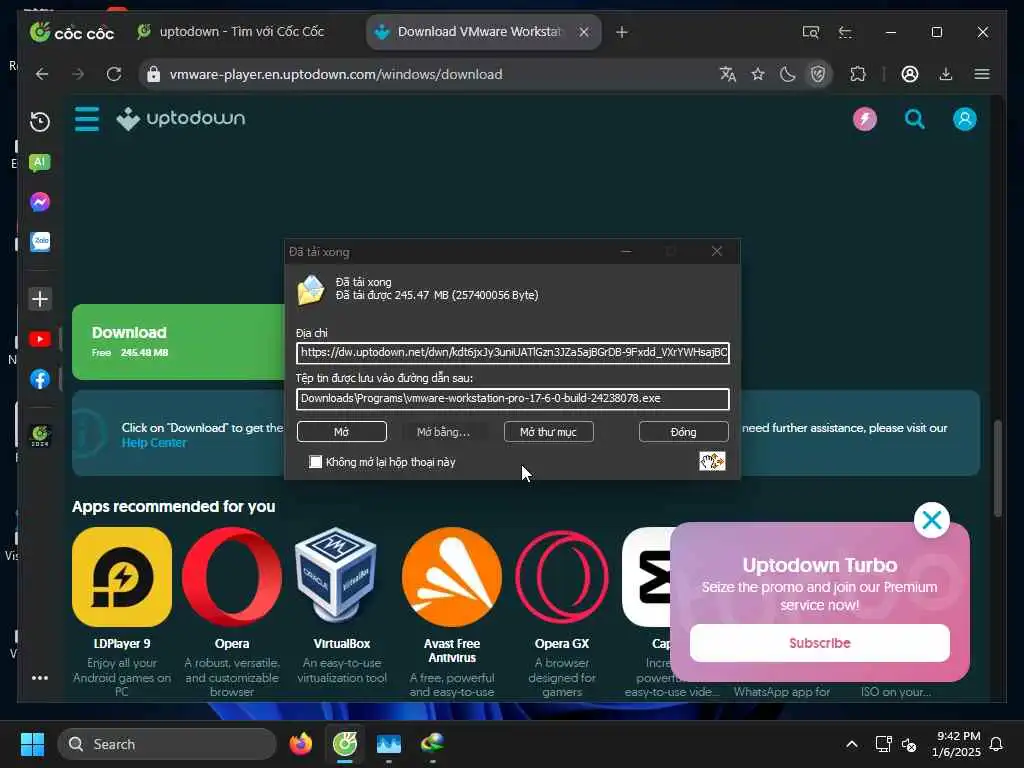
Task: Add a new sidebar shortcut
Action: (x=40, y=299)
